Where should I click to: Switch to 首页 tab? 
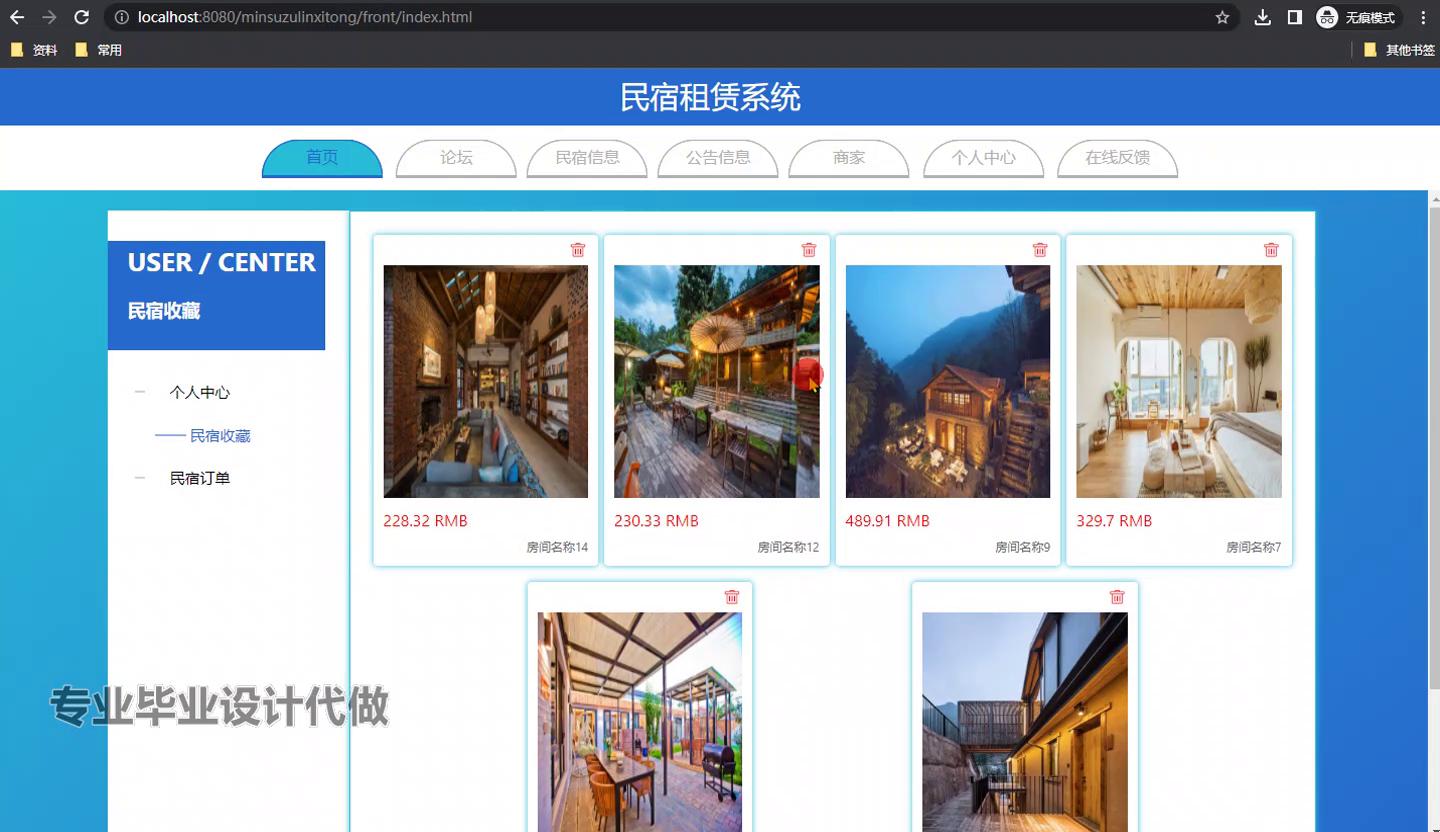[x=322, y=158]
